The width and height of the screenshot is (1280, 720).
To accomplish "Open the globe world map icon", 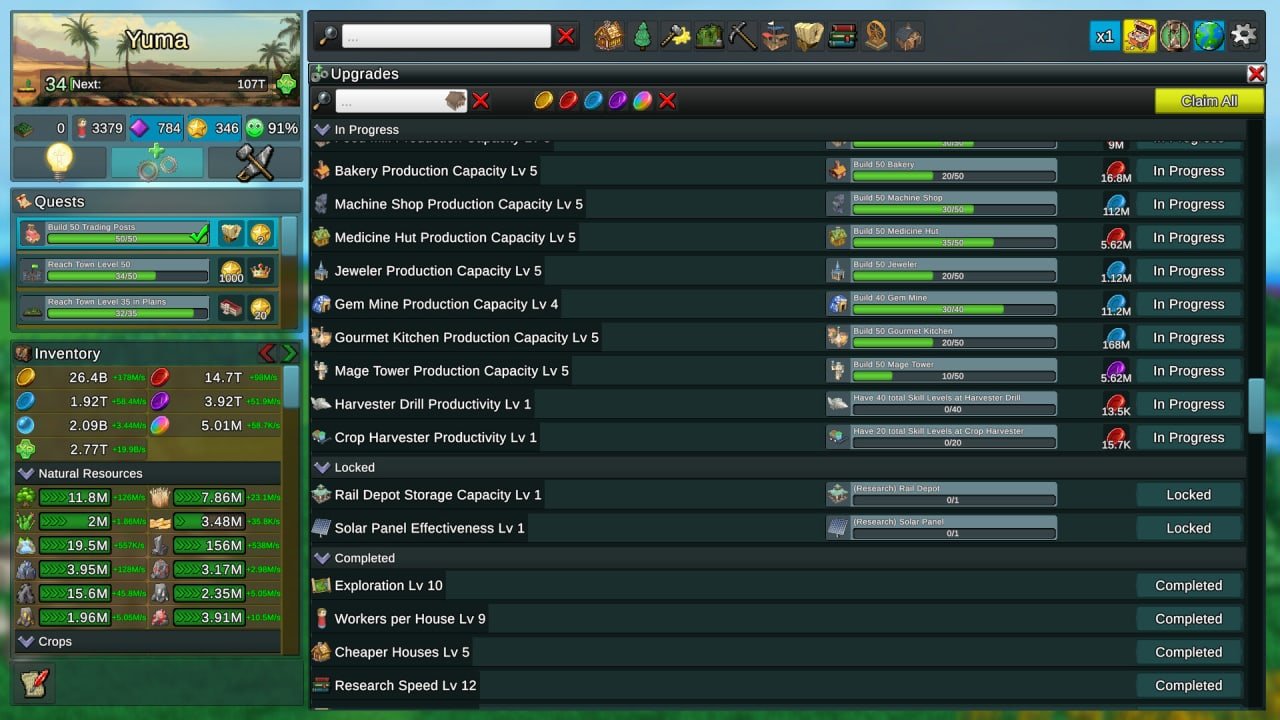I will coord(1209,36).
